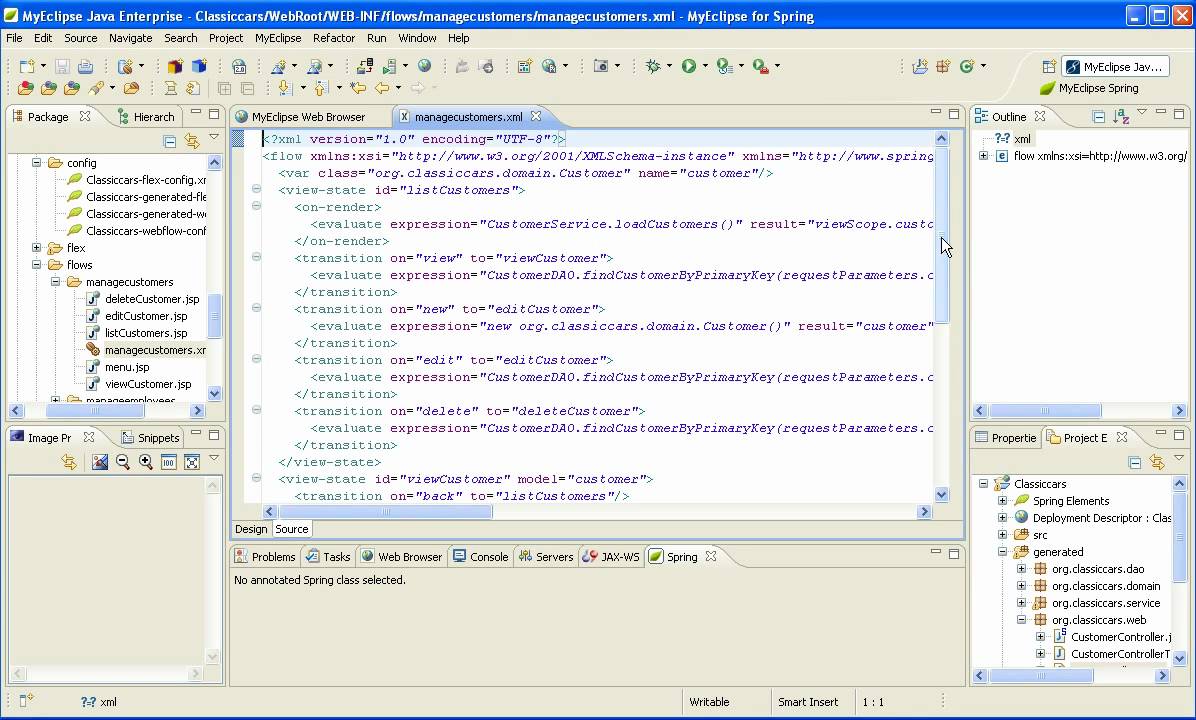
Task: Click the Last Edit Location icon
Action: point(358,88)
